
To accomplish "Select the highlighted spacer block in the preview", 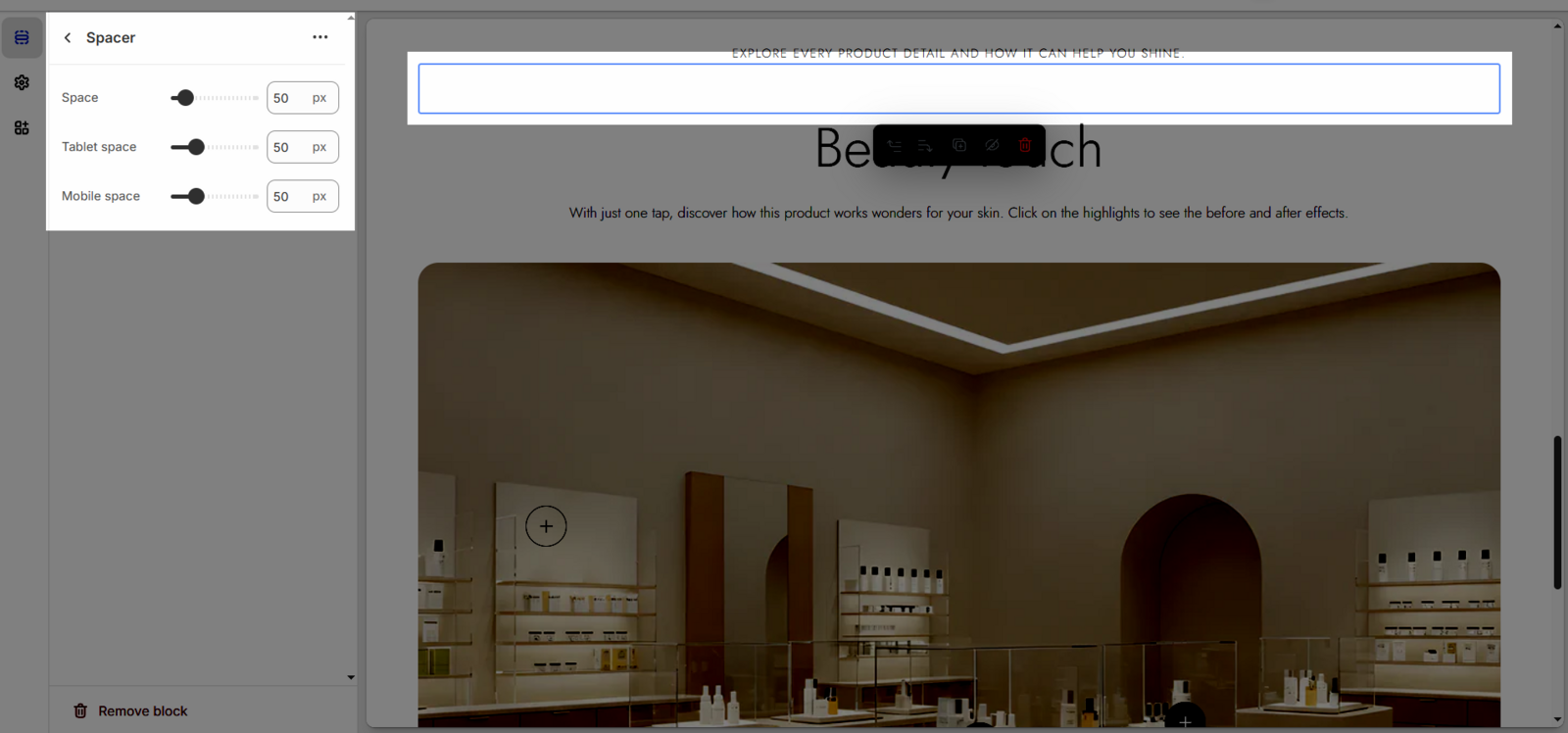I will [958, 88].
